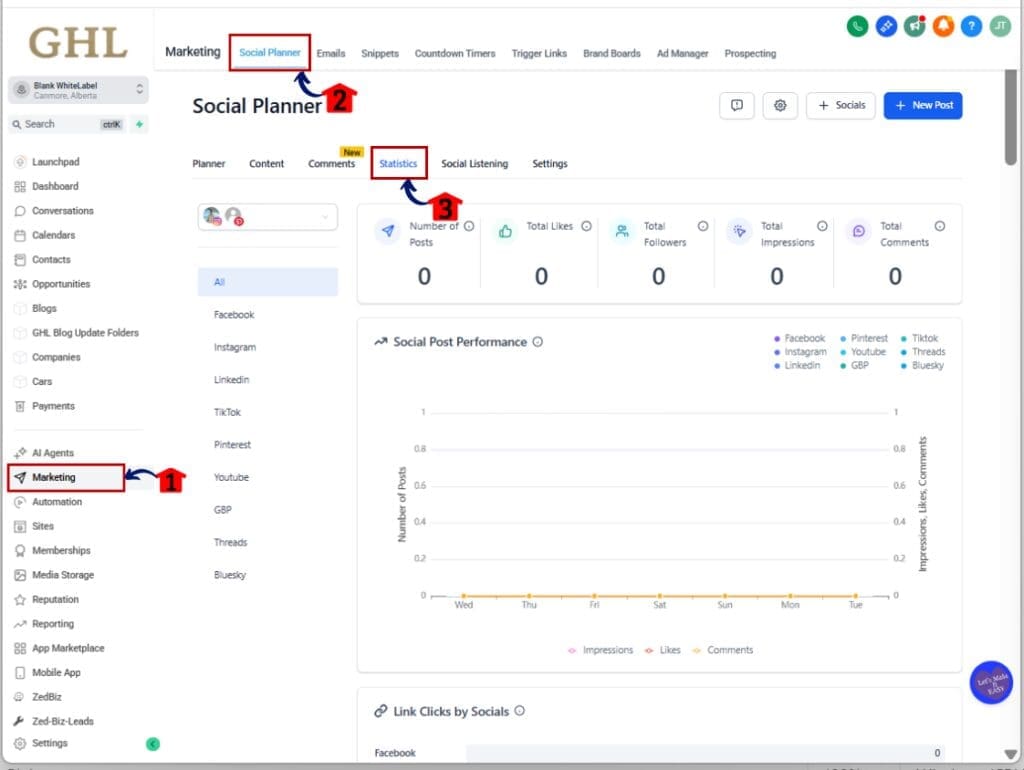Switch to the Social Listening tab
Viewport: 1024px width, 770px height.
coord(475,163)
